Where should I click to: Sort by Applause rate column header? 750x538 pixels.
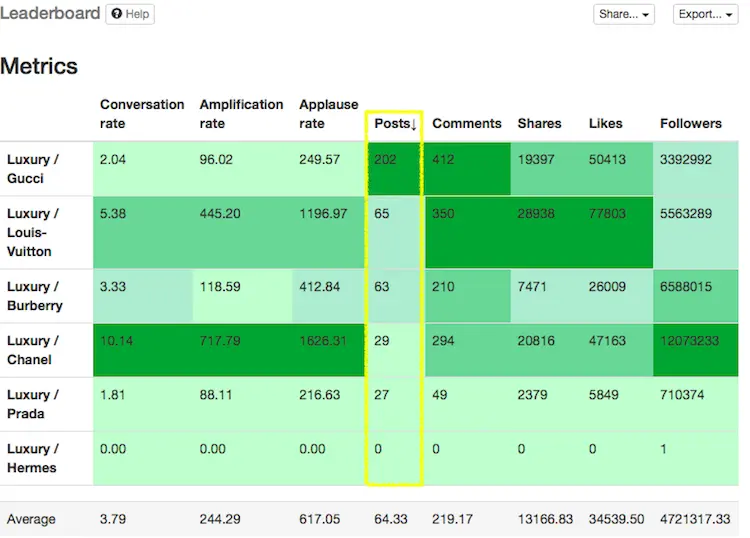tap(329, 114)
